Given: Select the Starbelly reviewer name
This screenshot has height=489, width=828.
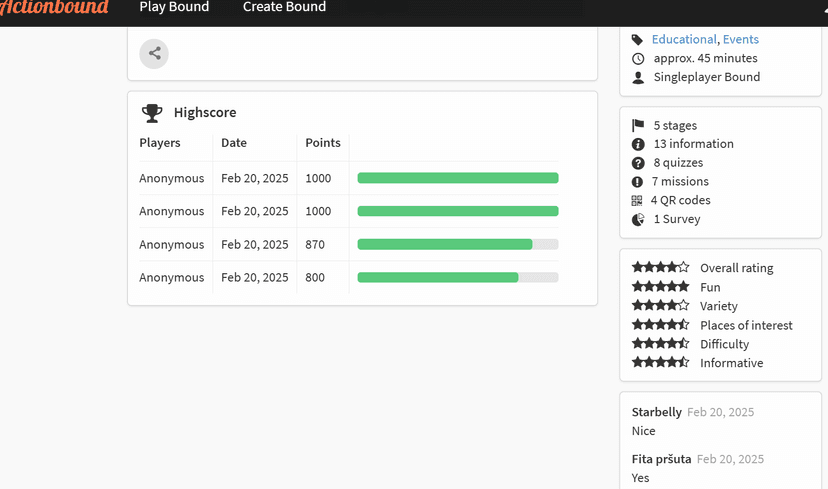Looking at the screenshot, I should [x=656, y=412].
